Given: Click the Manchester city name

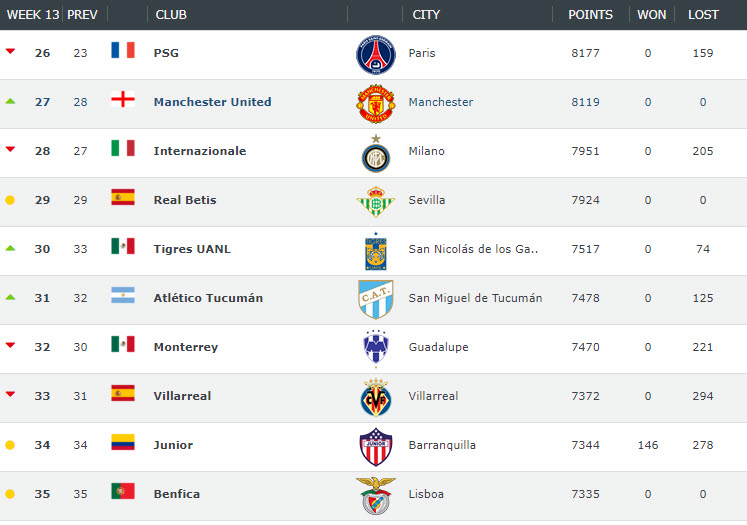Looking at the screenshot, I should point(441,102).
